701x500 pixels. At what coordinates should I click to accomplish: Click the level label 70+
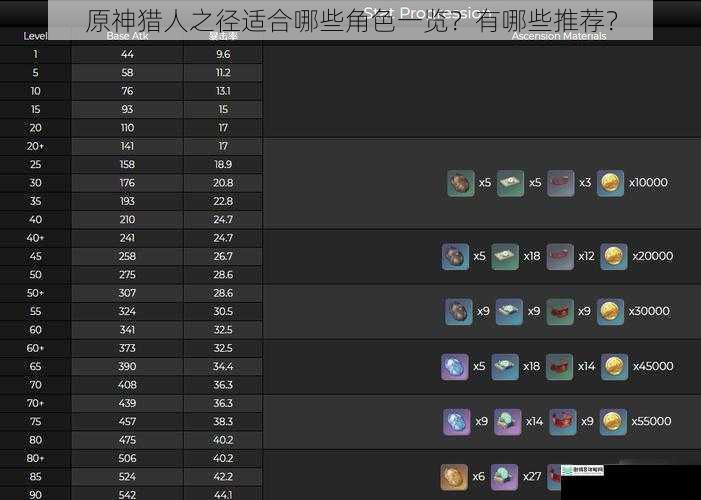coord(35,403)
